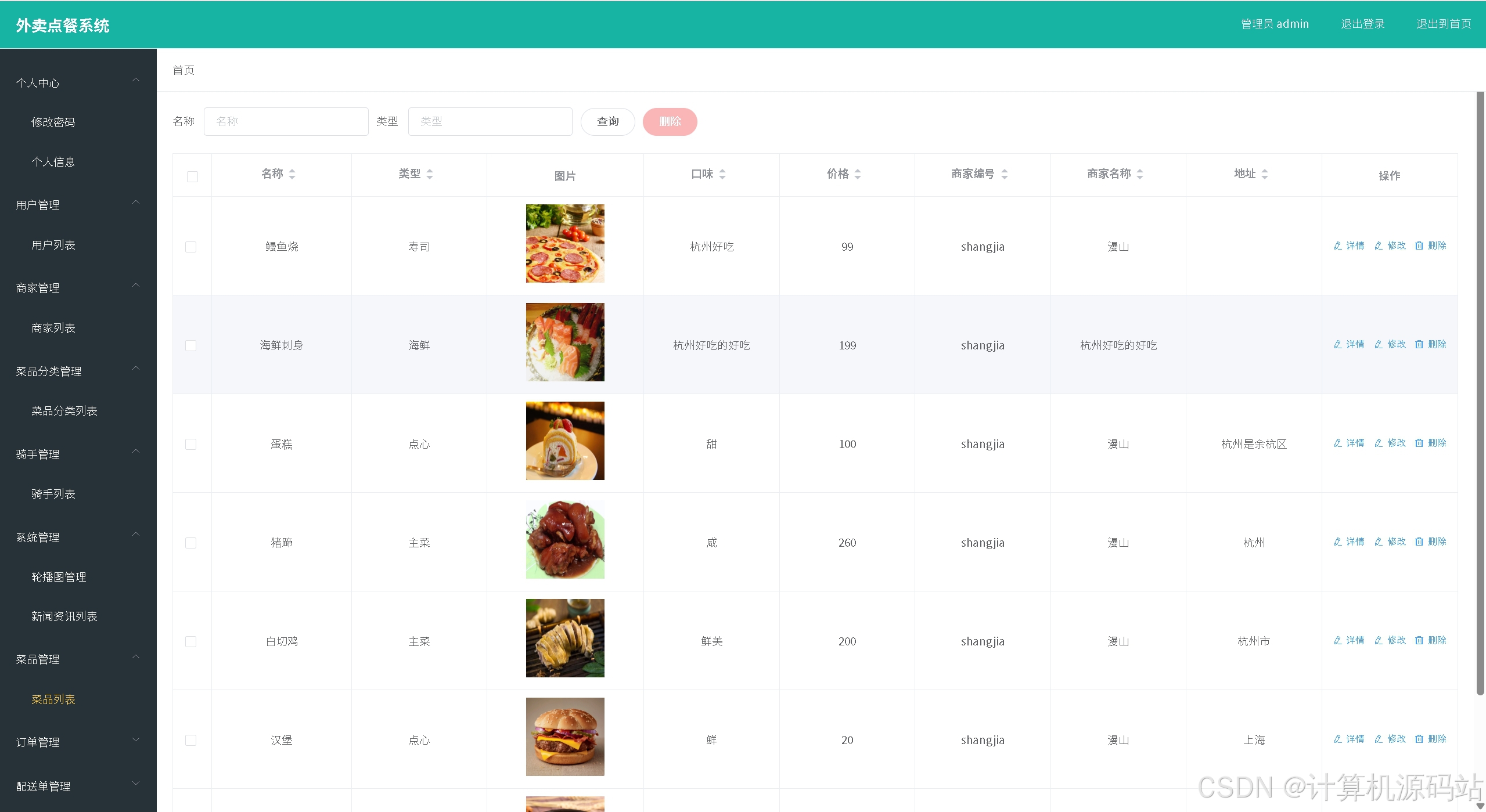Show details for 蛋糕
The image size is (1486, 812).
point(1349,443)
